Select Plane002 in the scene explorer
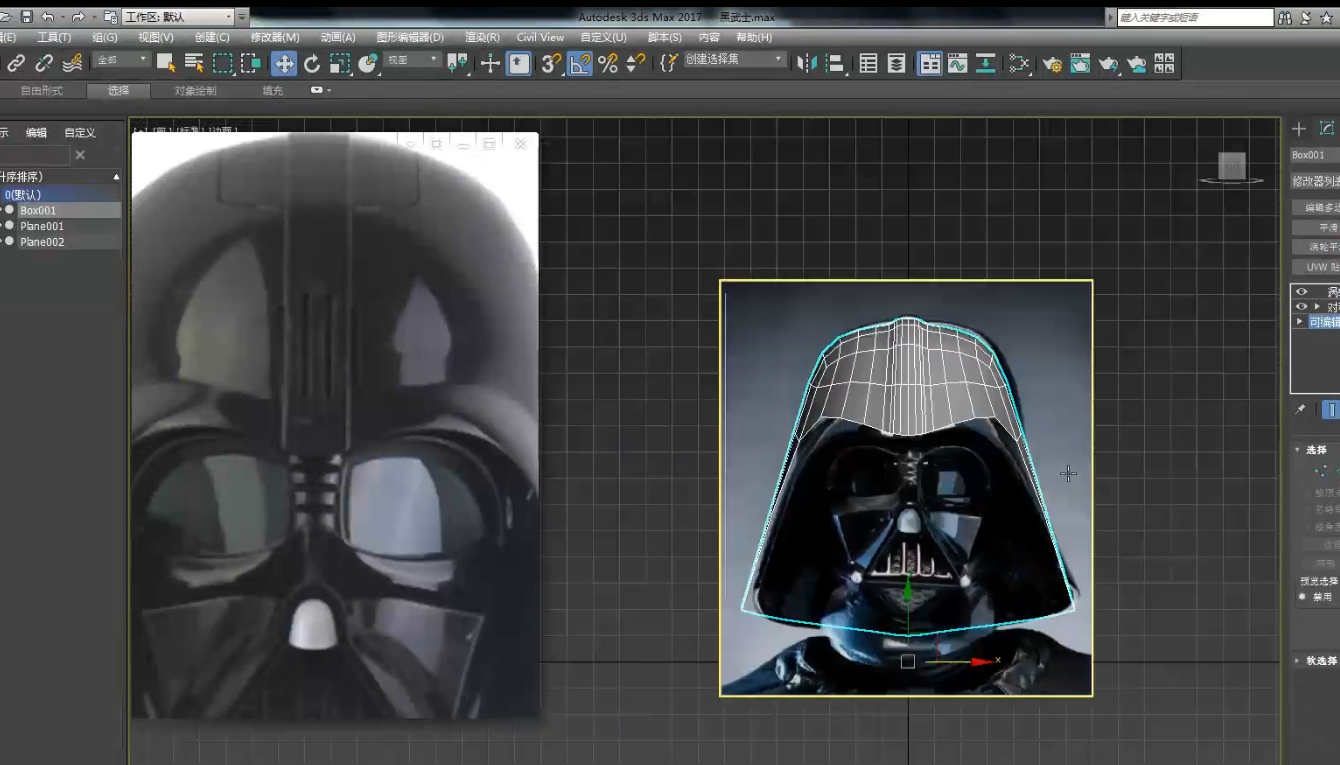The width and height of the screenshot is (1340, 765). click(42, 242)
